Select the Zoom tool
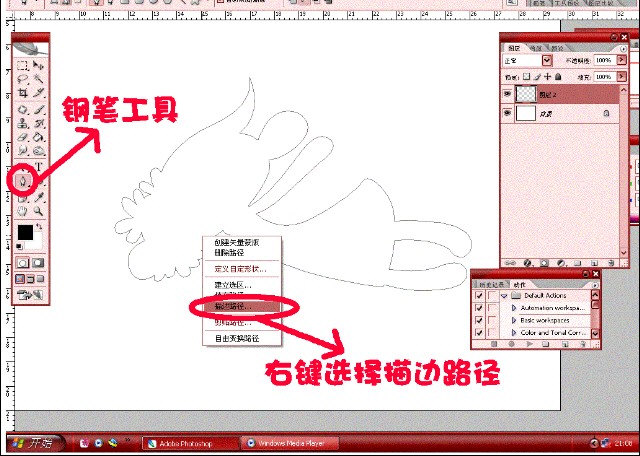 pos(38,211)
